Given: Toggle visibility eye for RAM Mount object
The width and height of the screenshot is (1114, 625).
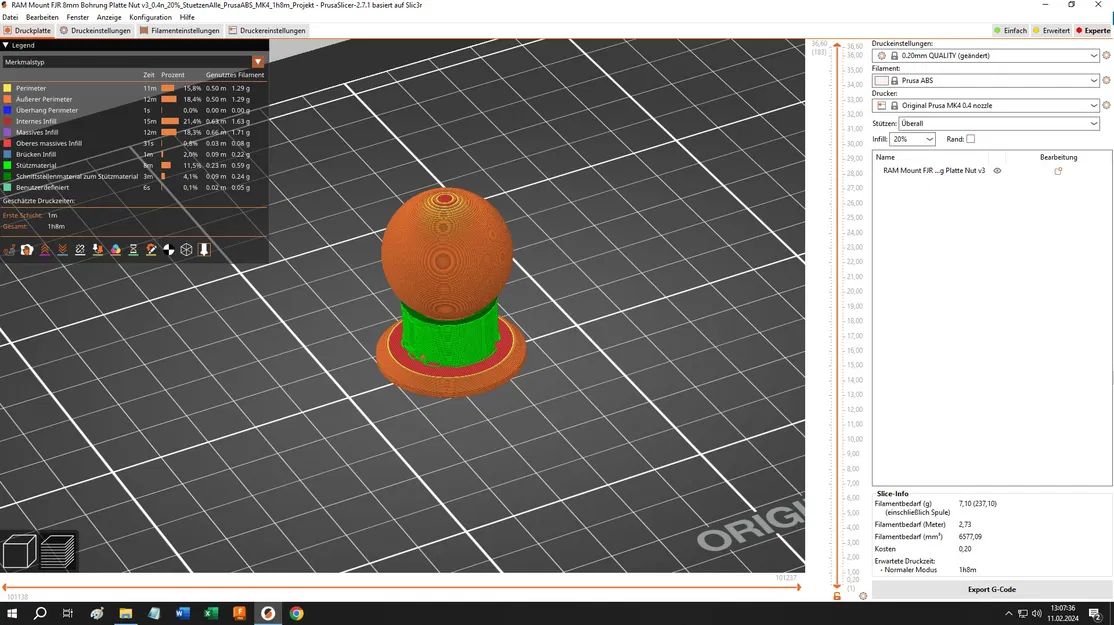Looking at the screenshot, I should point(997,170).
